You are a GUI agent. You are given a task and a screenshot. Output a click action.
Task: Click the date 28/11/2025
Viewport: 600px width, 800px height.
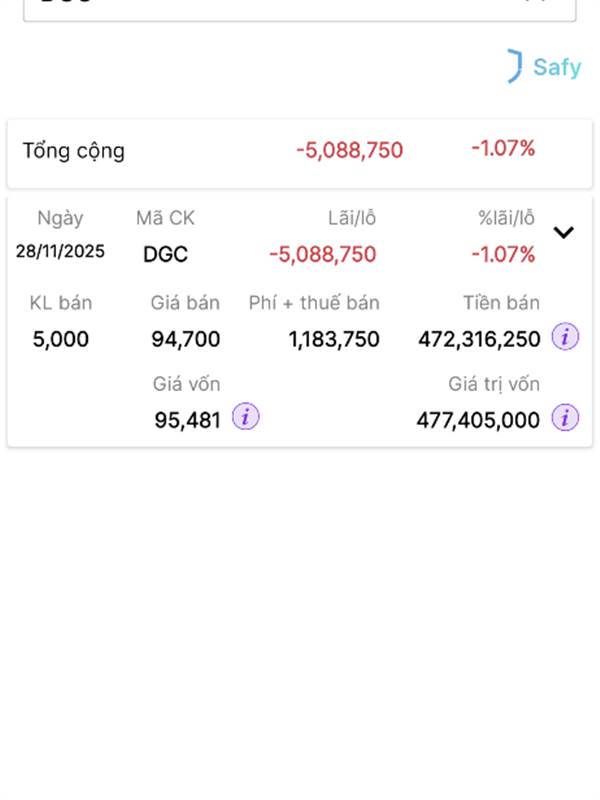[x=60, y=251]
